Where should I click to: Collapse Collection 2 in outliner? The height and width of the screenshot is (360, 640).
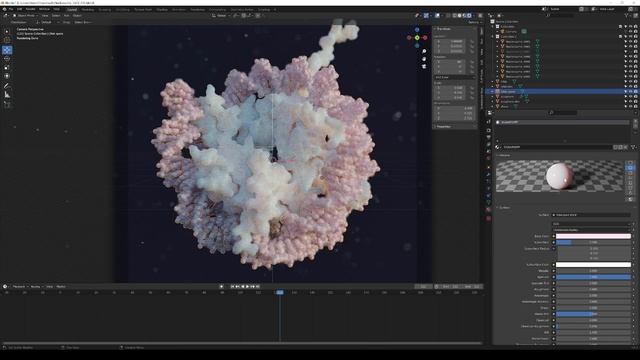(x=493, y=37)
